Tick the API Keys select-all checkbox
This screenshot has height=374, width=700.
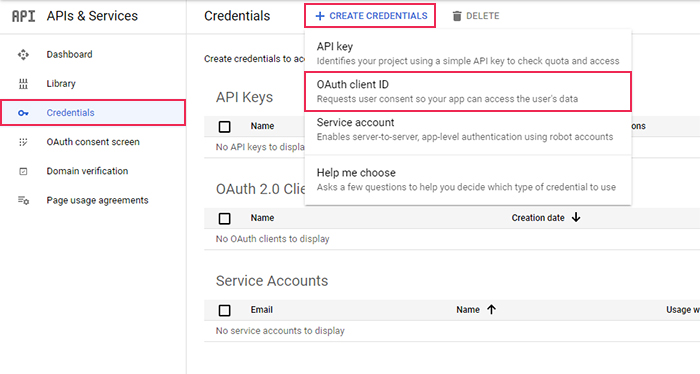point(225,127)
